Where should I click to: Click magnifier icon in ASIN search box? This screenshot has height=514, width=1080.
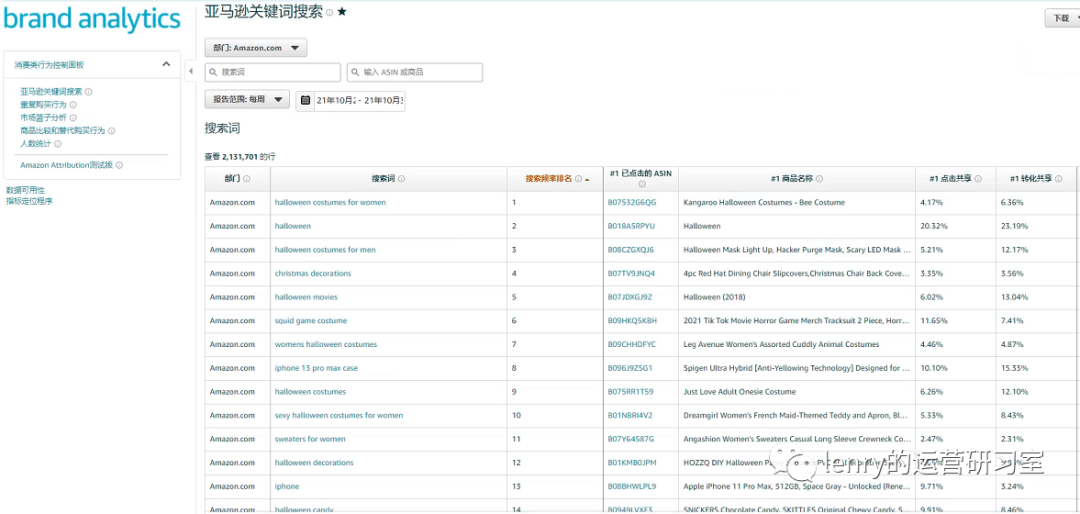(356, 72)
